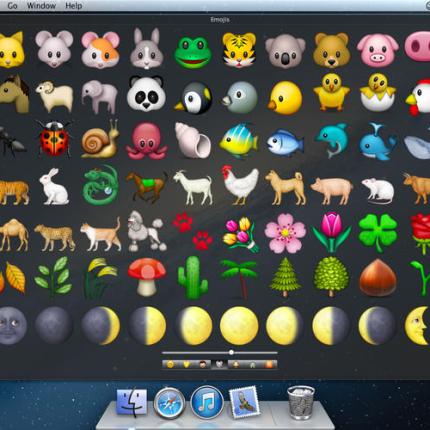The image size is (430, 430).
Task: Open the Help menu
Action: coord(74,6)
